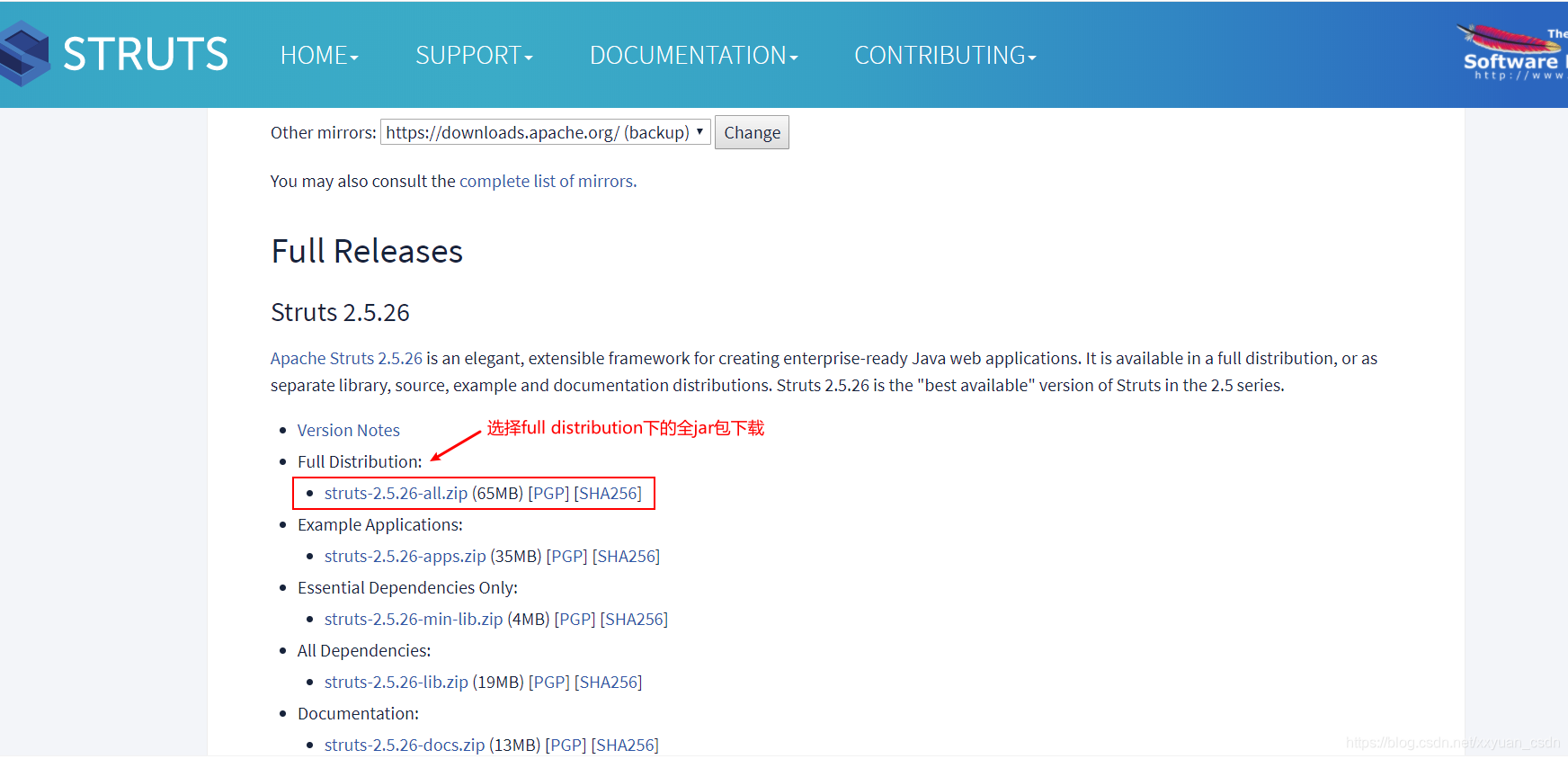Viewport: 1568px width, 759px height.
Task: Click the Change mirror button
Action: [x=752, y=132]
